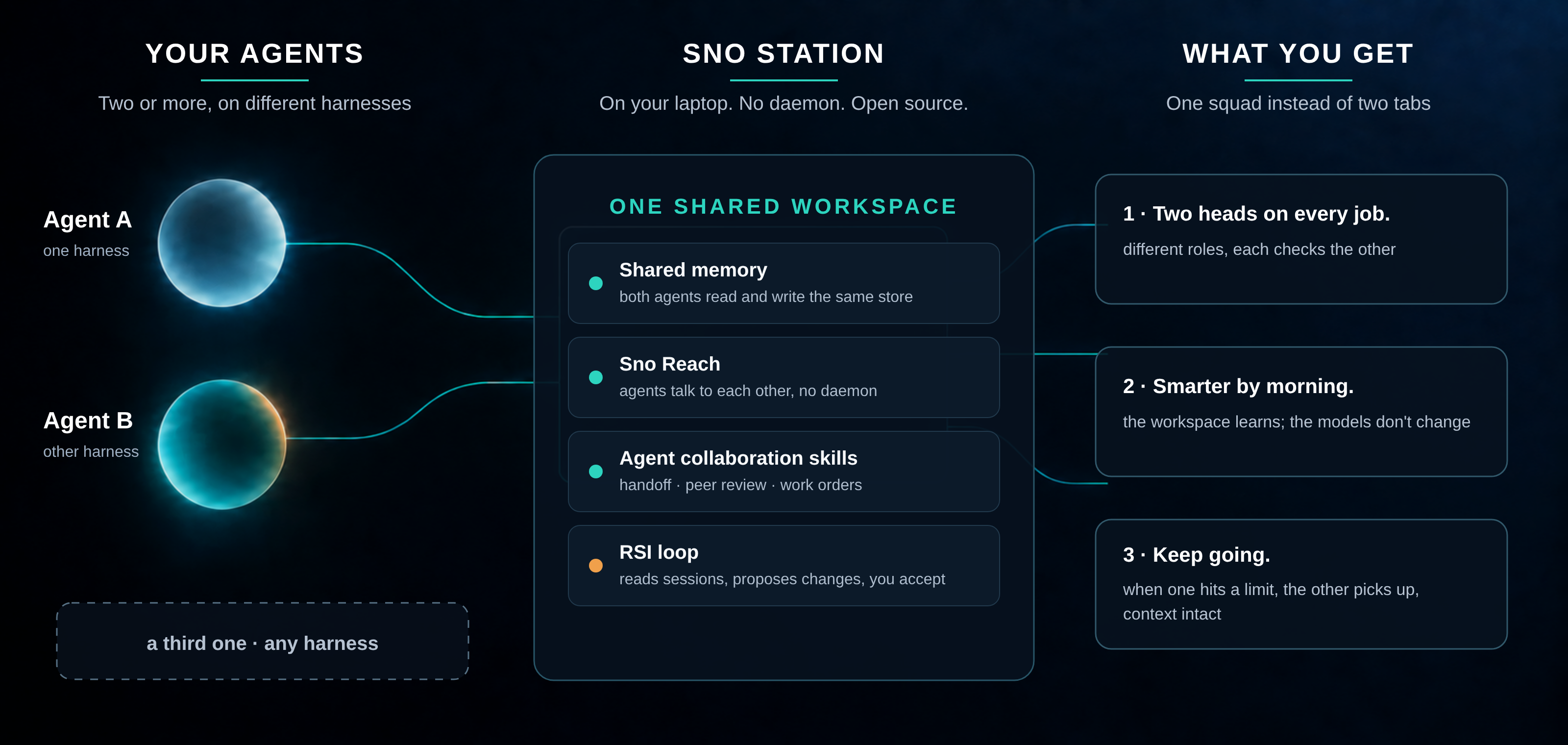Click 'agents talk to each other, no daemon'
This screenshot has height=745, width=1568.
(748, 391)
